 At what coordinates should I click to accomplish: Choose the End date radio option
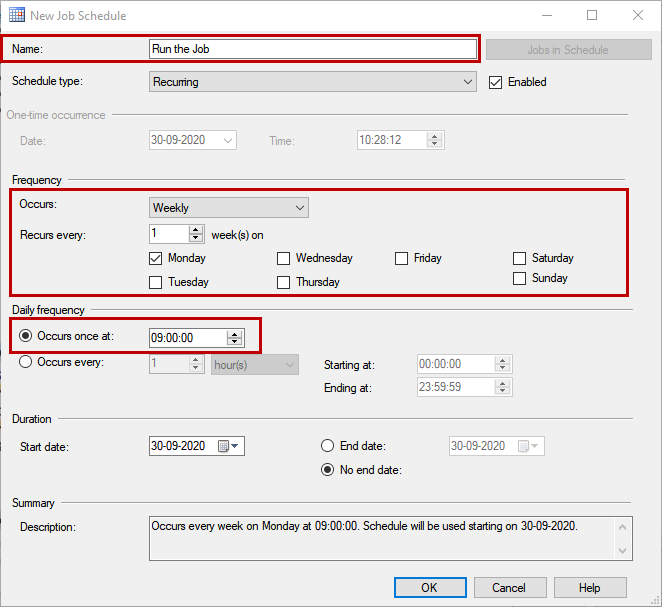pyautogui.click(x=327, y=446)
